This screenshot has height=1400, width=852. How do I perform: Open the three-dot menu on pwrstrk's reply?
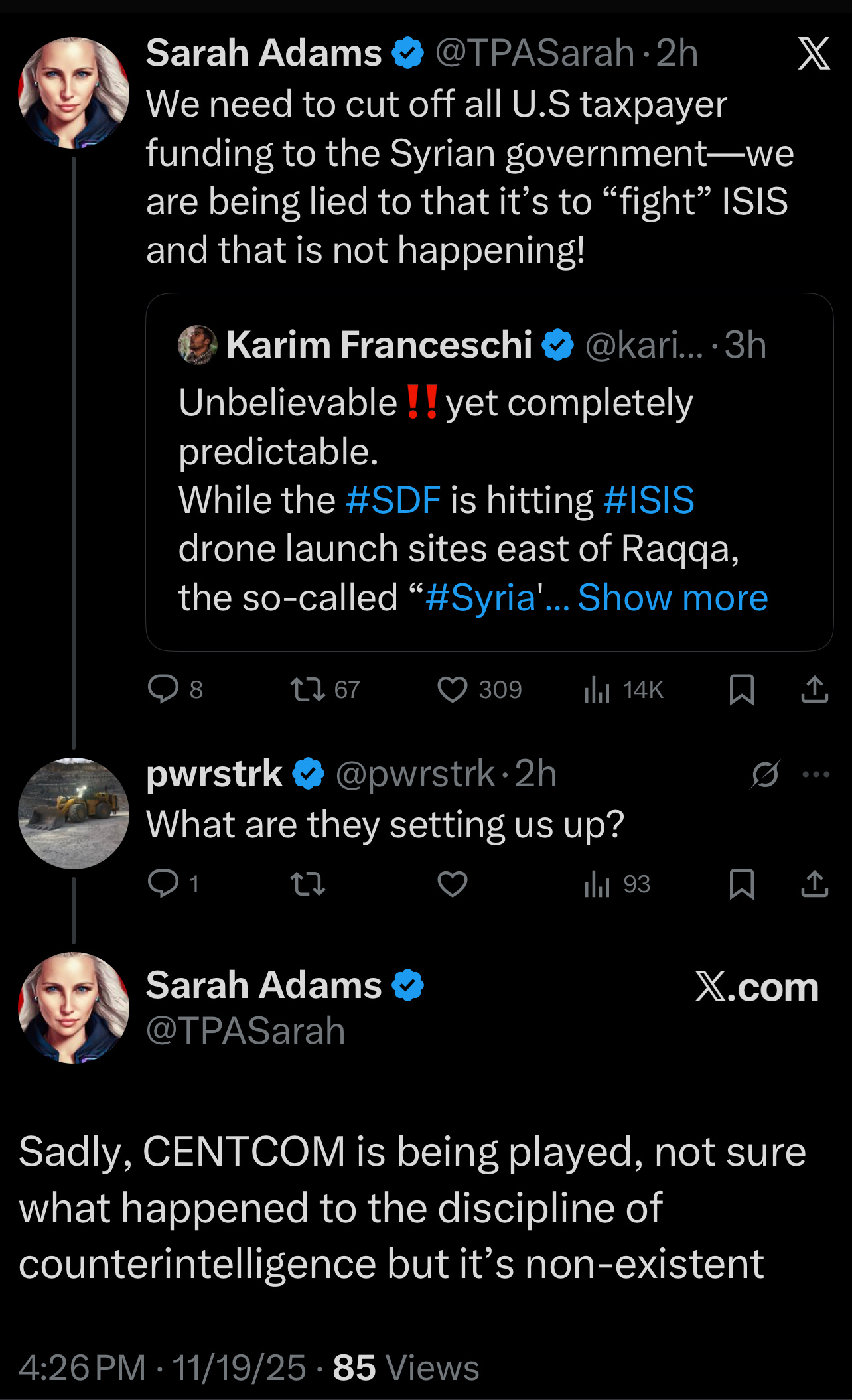tap(816, 774)
